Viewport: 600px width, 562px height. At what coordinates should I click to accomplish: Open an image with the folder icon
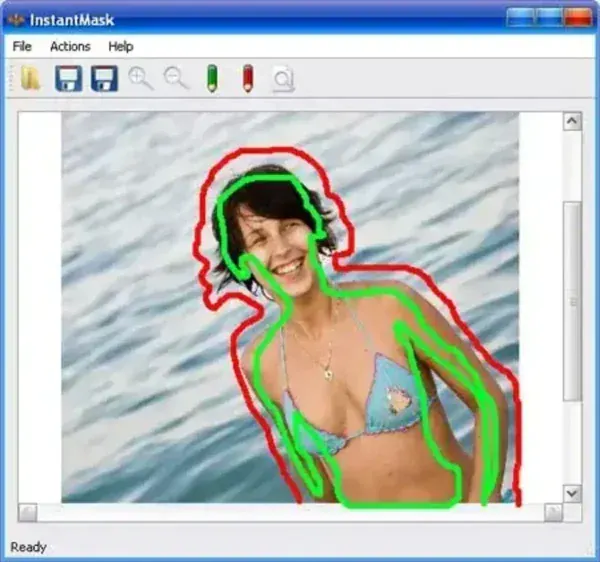(x=30, y=78)
